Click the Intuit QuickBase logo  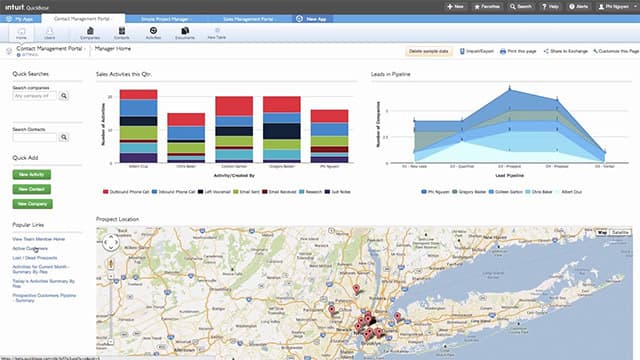point(27,7)
